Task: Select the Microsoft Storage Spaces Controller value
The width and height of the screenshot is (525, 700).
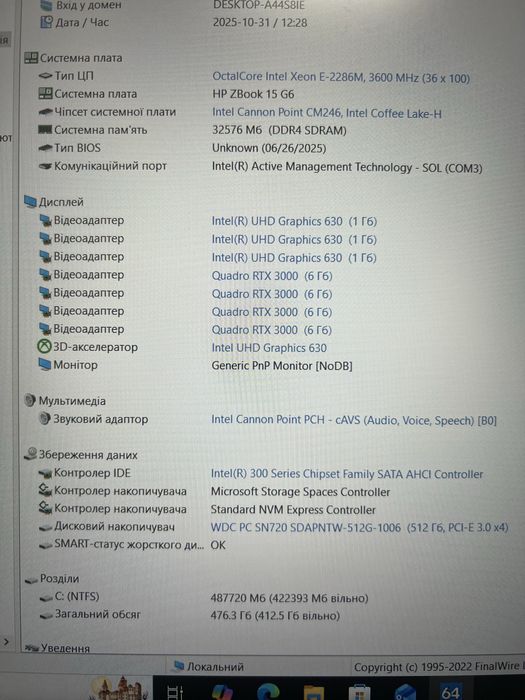Action: pyautogui.click(x=300, y=492)
